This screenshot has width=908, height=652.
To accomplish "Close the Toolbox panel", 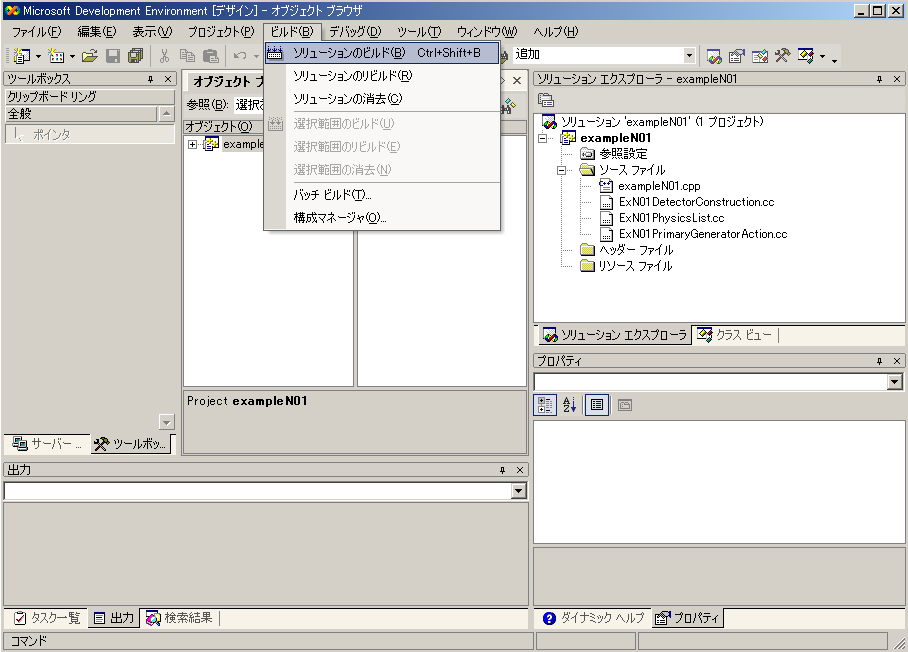I will pyautogui.click(x=168, y=79).
